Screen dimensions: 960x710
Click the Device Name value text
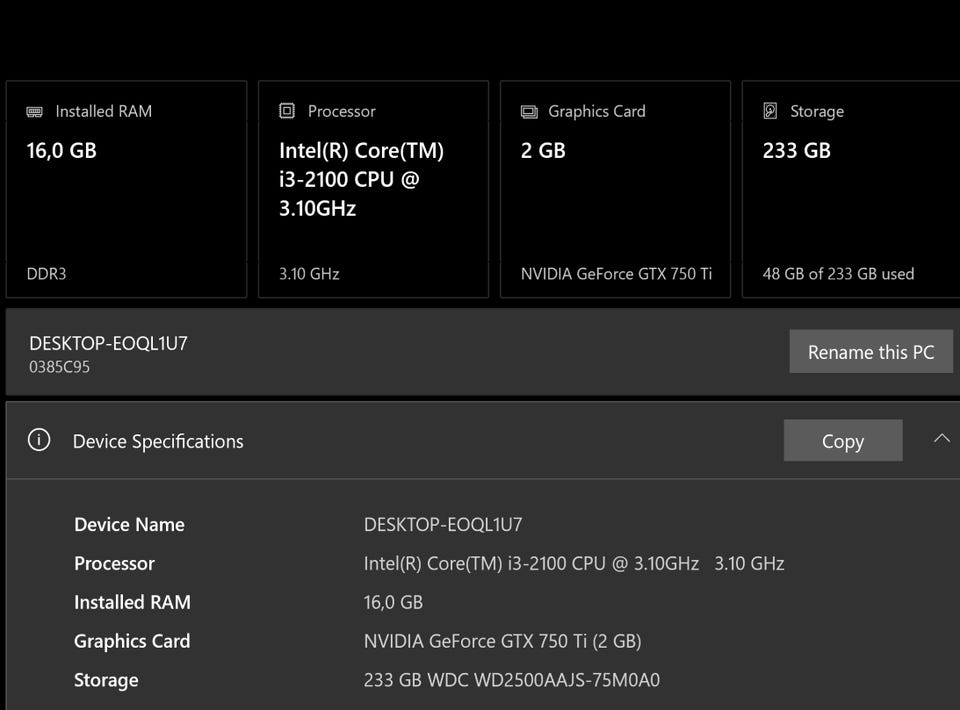443,525
